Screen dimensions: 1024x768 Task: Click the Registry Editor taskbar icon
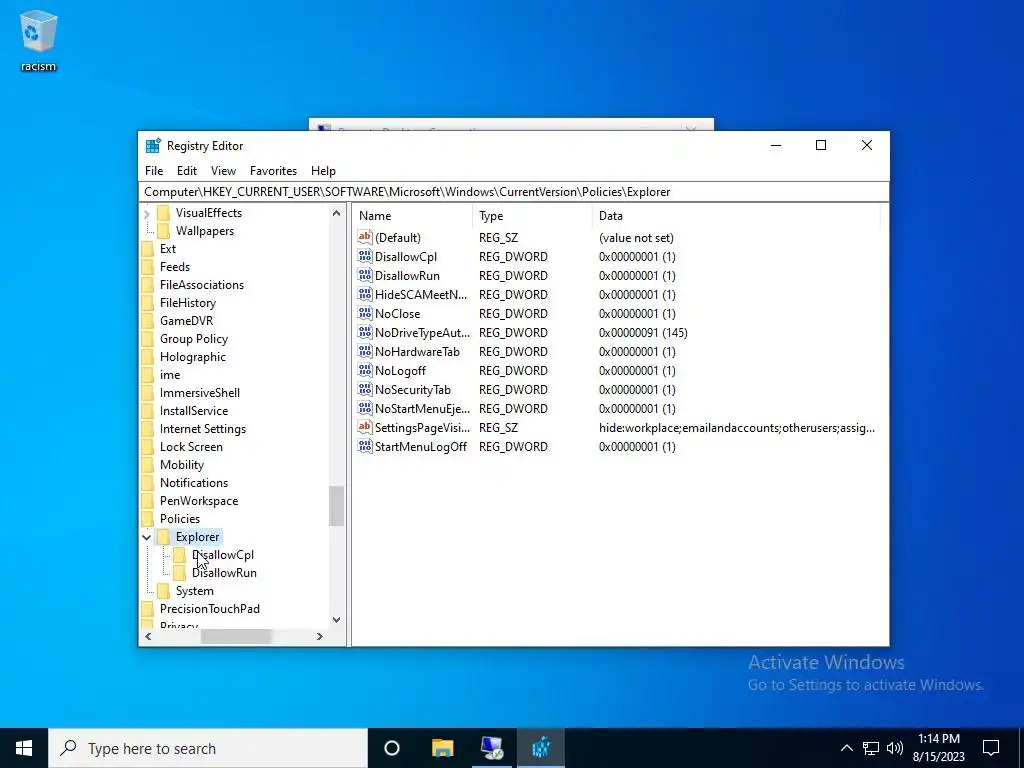[x=541, y=748]
